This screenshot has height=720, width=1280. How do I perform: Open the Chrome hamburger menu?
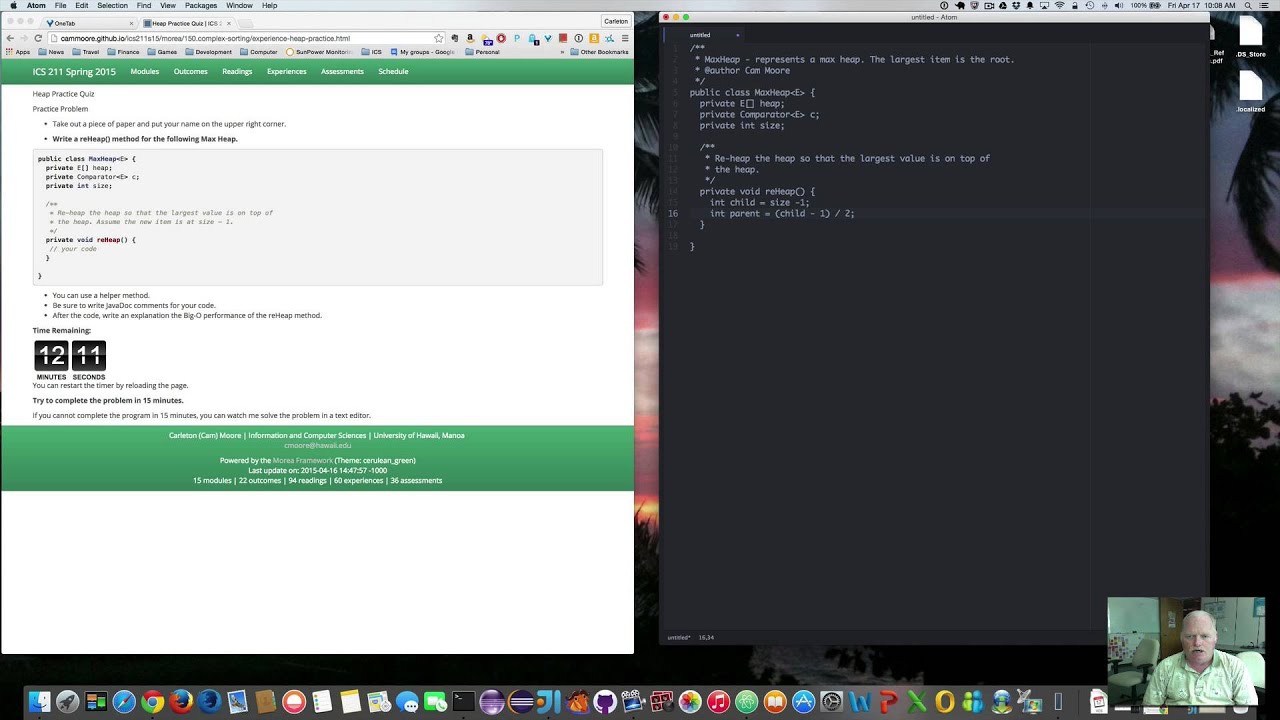point(625,38)
